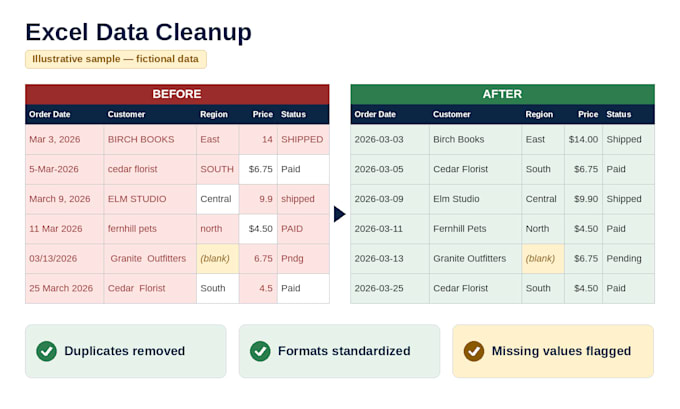Click Order Date header in AFTER table
Screen dimensions: 680x409
pyautogui.click(x=375, y=115)
